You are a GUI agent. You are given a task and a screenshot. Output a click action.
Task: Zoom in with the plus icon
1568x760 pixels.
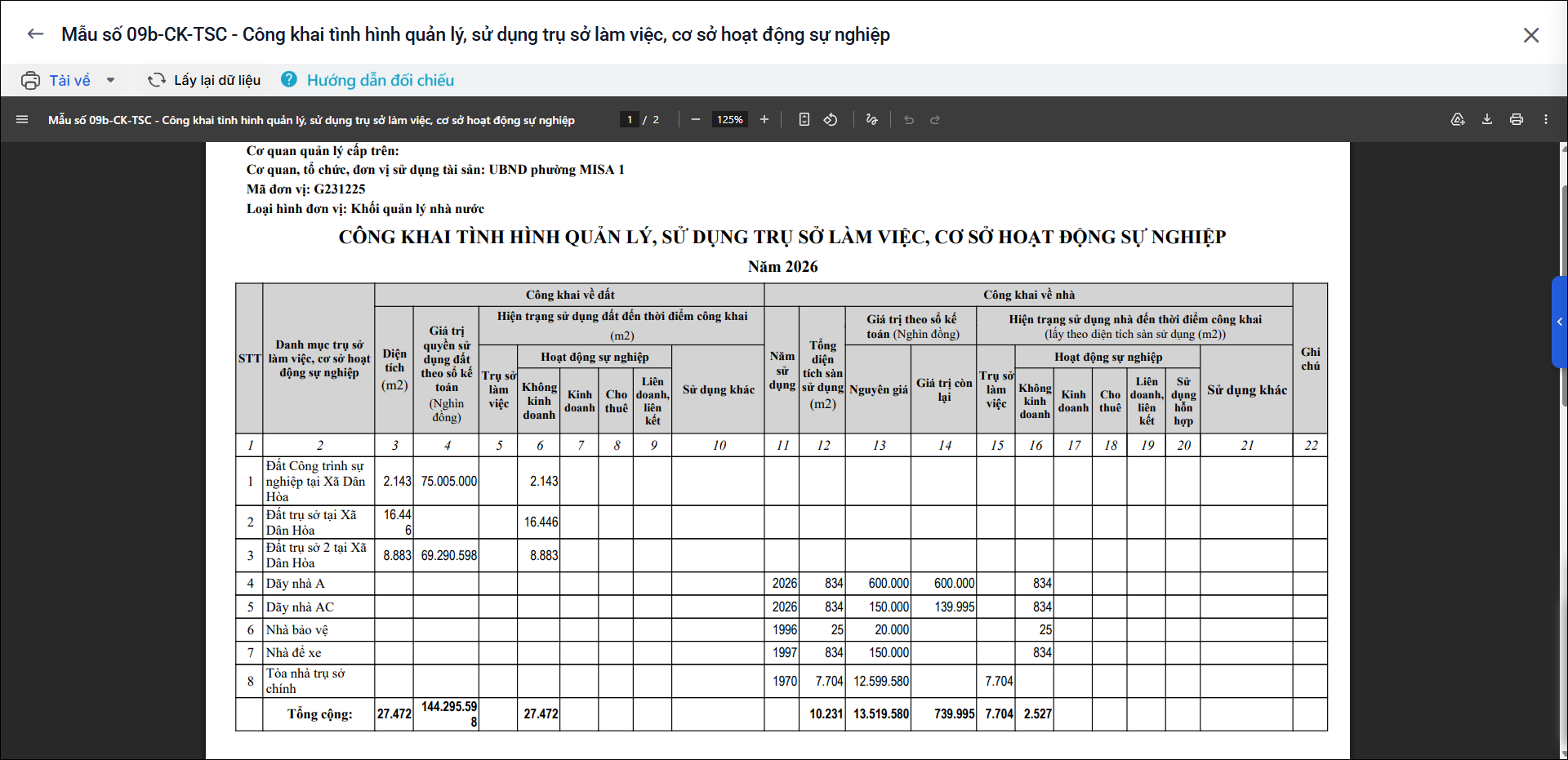pyautogui.click(x=764, y=119)
